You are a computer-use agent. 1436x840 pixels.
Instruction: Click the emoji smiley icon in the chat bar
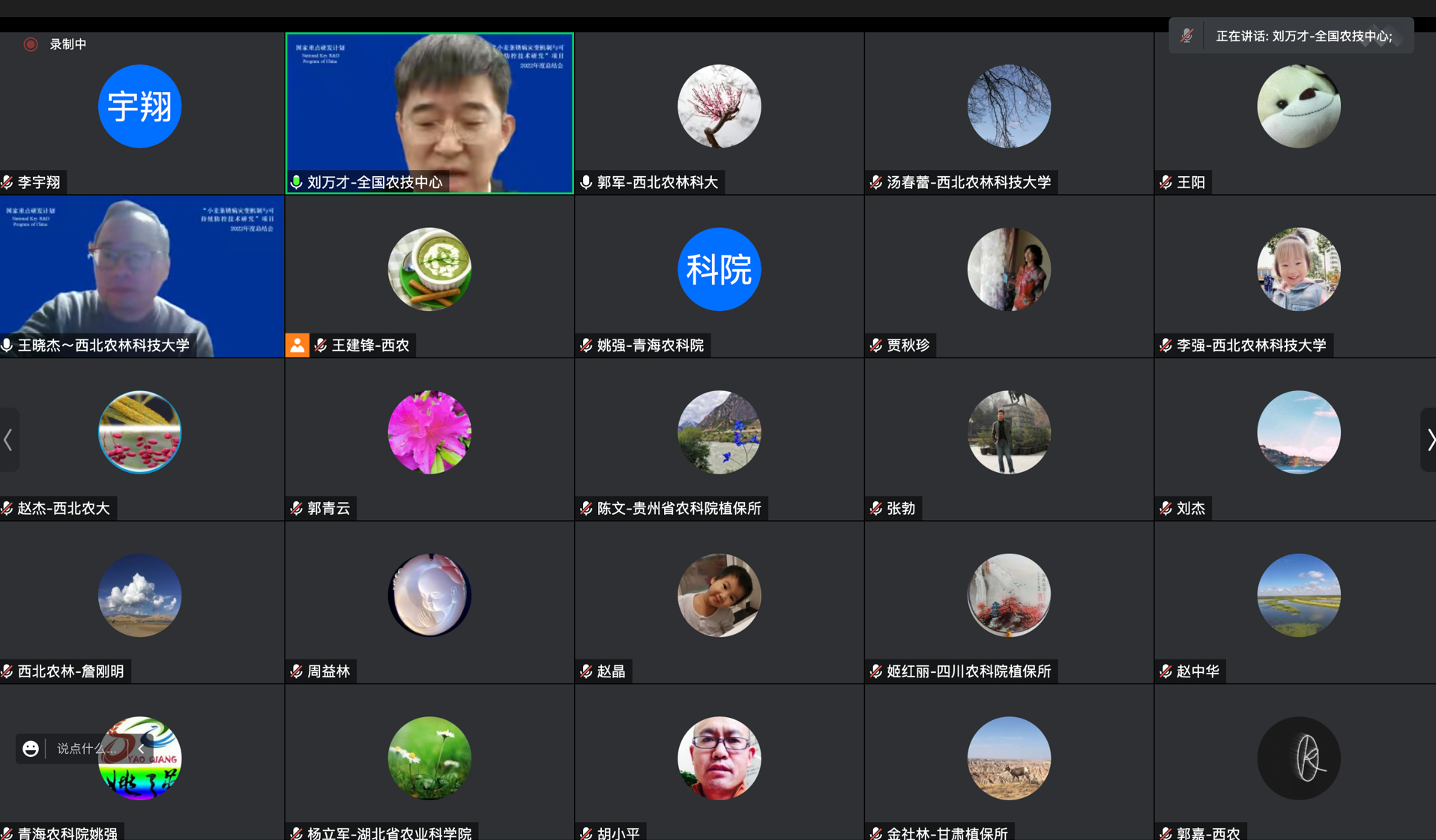click(x=30, y=749)
